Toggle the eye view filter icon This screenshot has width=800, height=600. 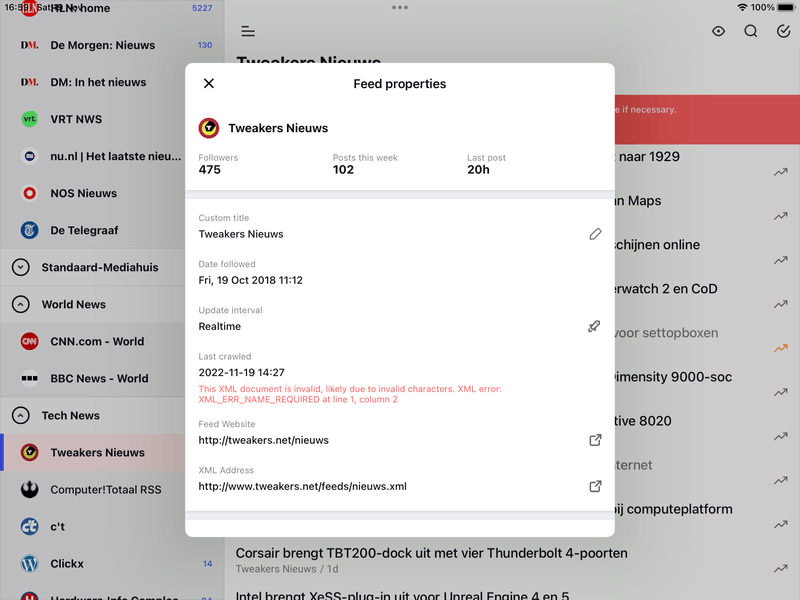click(x=718, y=31)
